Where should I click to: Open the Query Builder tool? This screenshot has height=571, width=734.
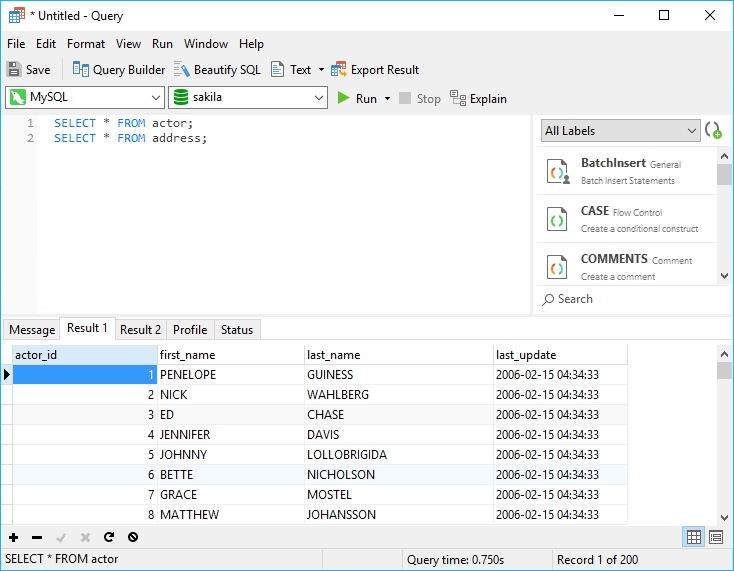click(119, 70)
